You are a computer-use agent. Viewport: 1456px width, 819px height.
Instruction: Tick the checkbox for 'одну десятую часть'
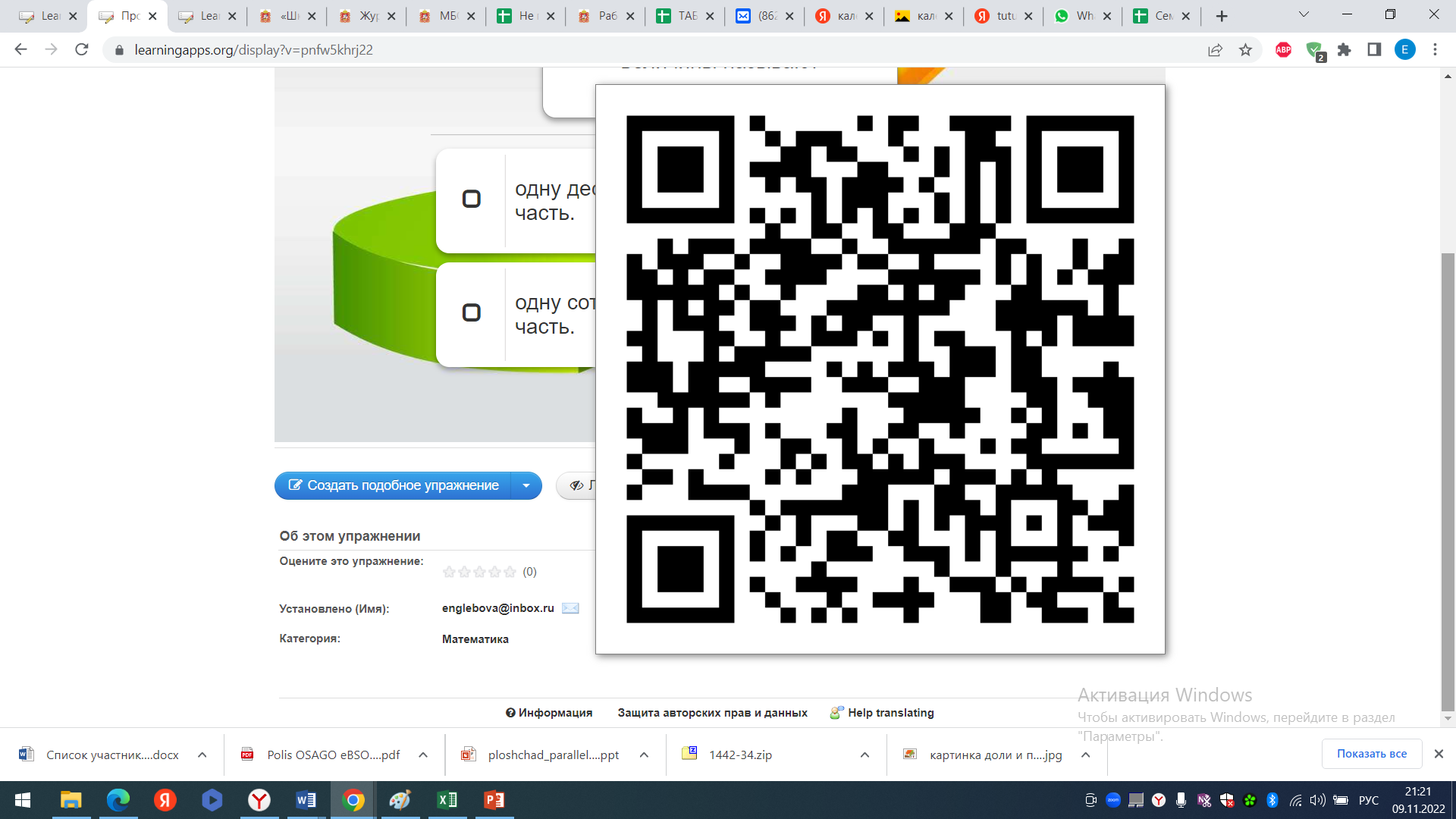(472, 199)
